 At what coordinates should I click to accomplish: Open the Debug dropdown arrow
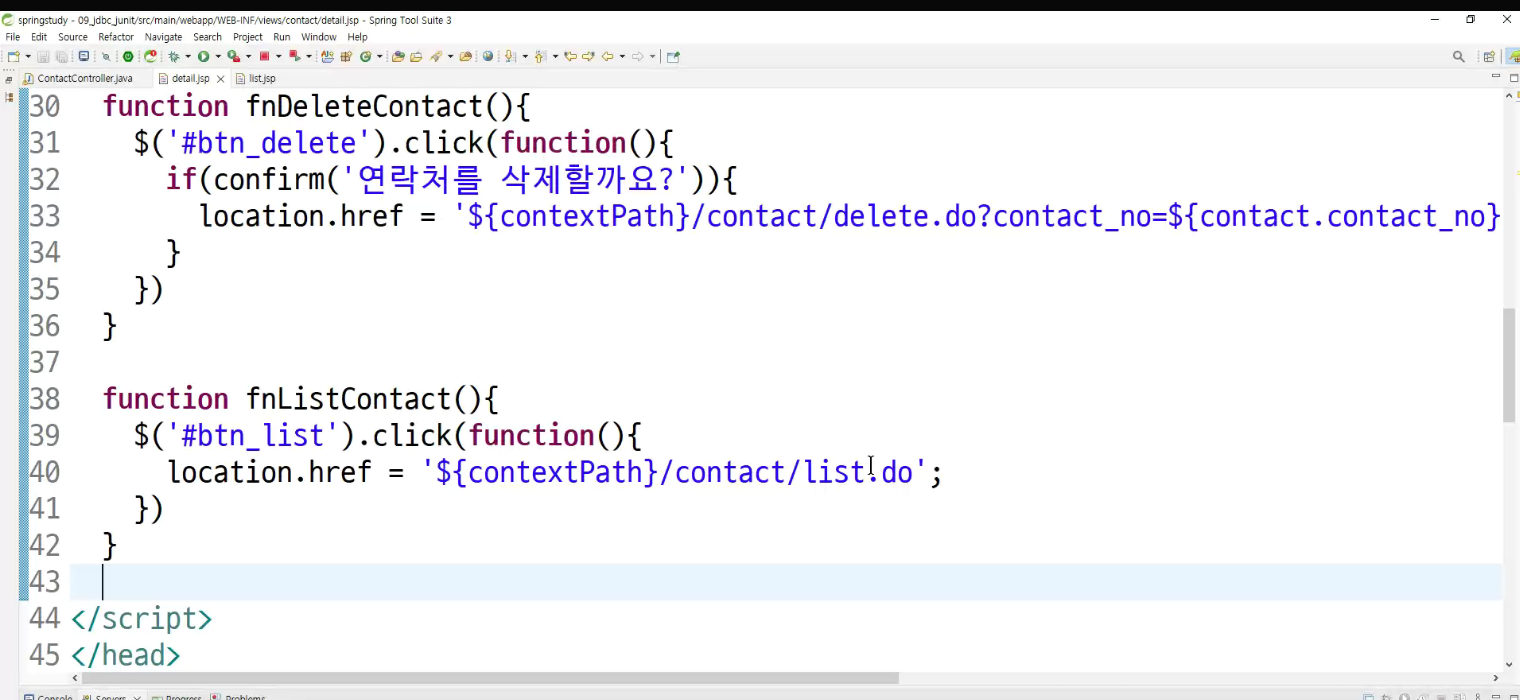click(x=188, y=57)
